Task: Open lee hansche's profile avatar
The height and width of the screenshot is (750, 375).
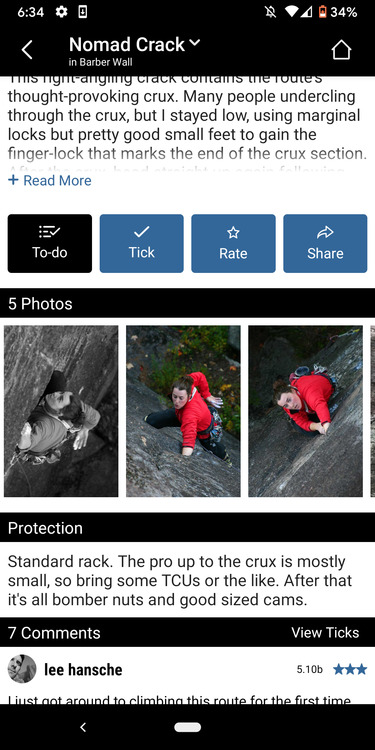Action: [x=22, y=669]
